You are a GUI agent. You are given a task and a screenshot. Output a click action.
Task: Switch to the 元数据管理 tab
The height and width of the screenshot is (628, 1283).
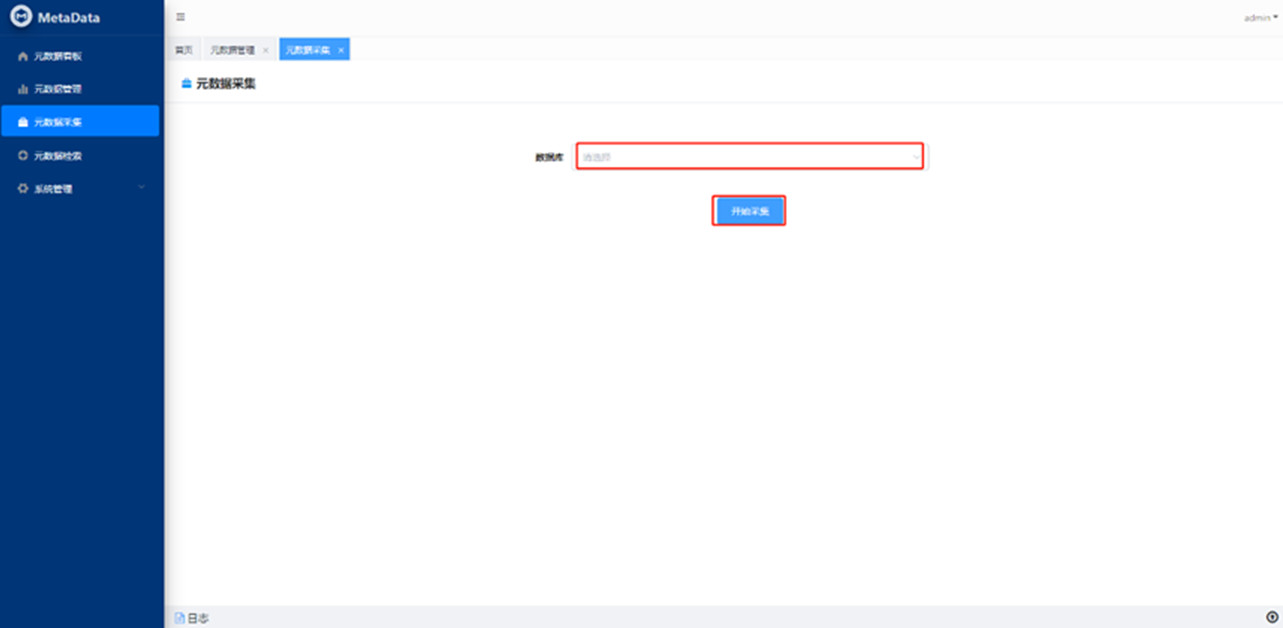(x=232, y=50)
